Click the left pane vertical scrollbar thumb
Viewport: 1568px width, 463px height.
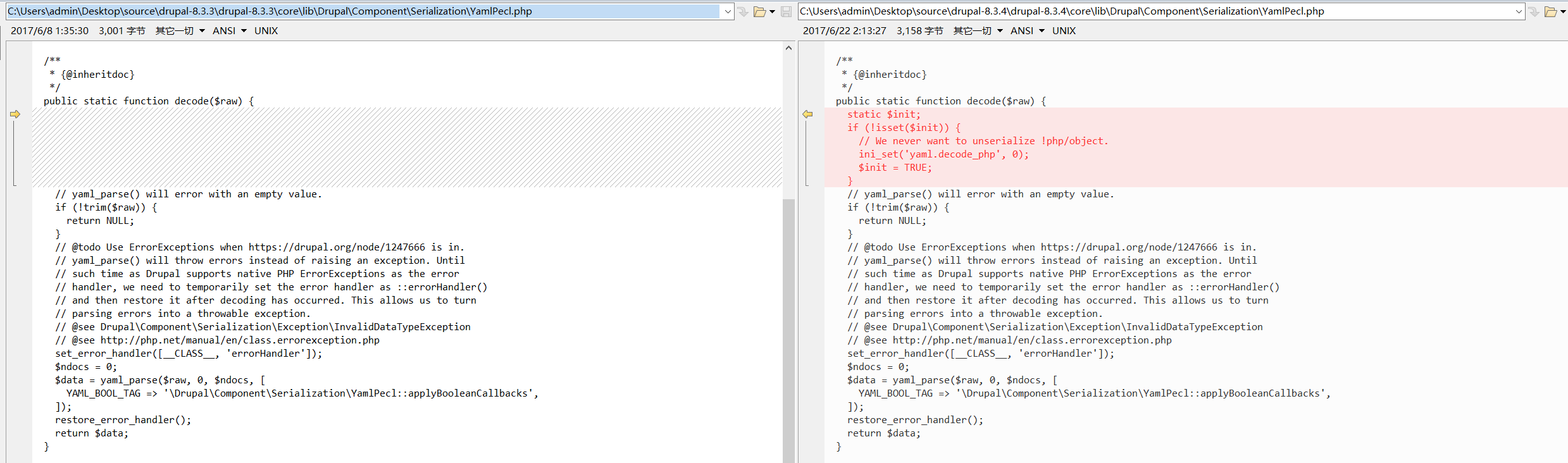(788, 330)
